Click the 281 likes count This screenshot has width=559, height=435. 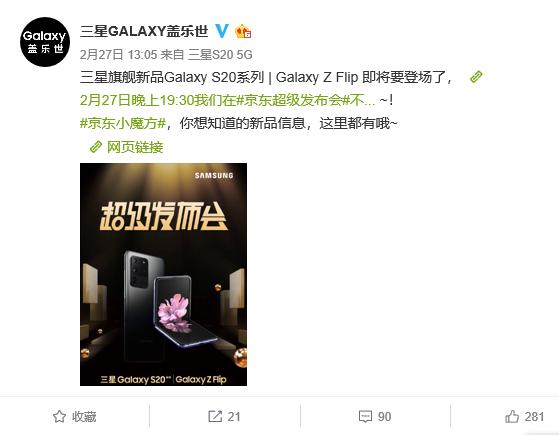[534, 416]
